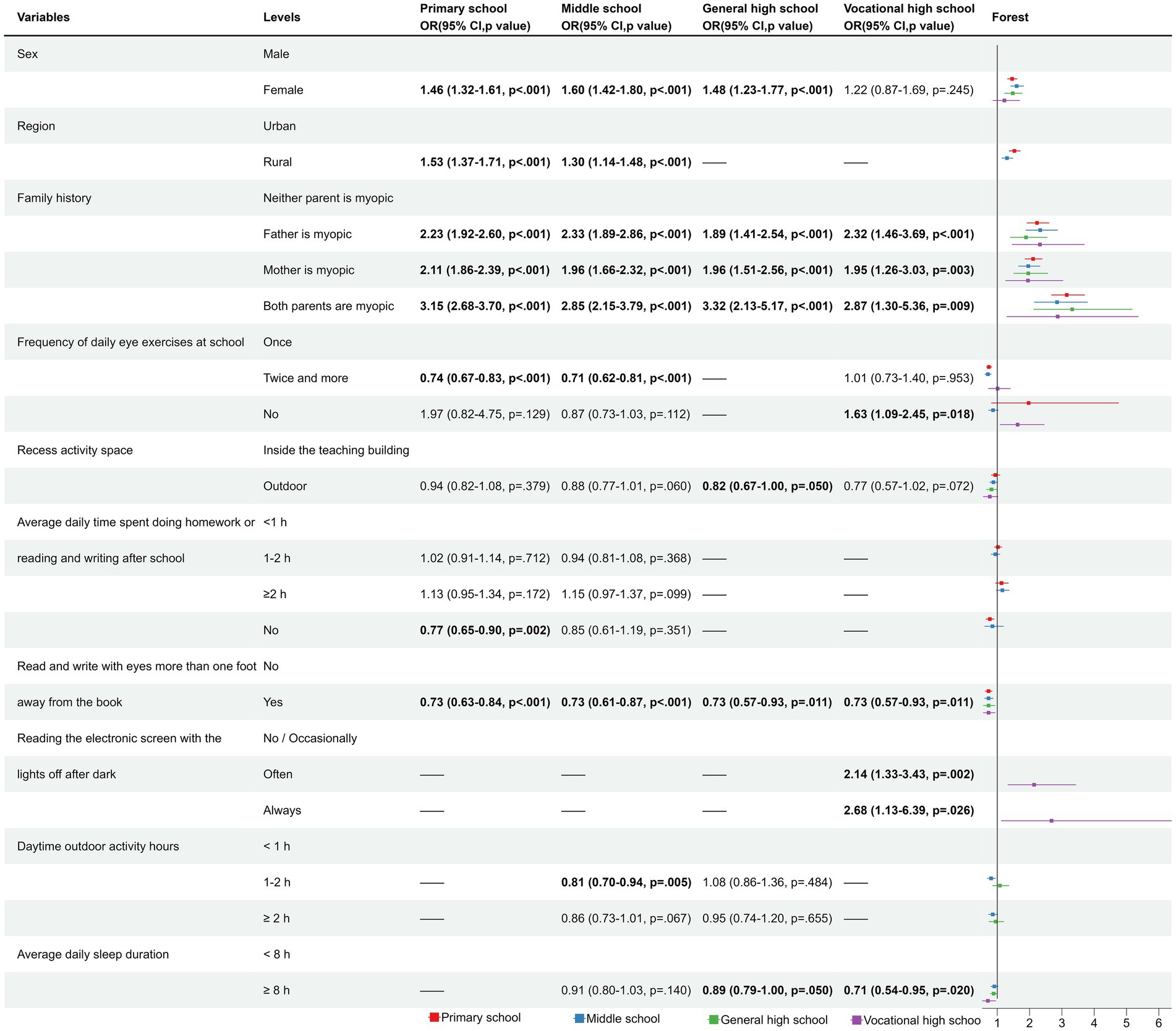Click value '0.89 (0.79-1.00, p=.050)'
Image resolution: width=1176 pixels, height=1031 pixels.
[767, 990]
